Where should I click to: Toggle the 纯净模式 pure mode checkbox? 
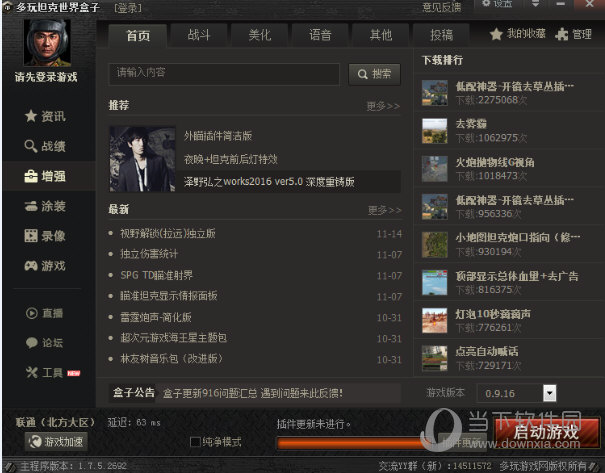pos(195,441)
